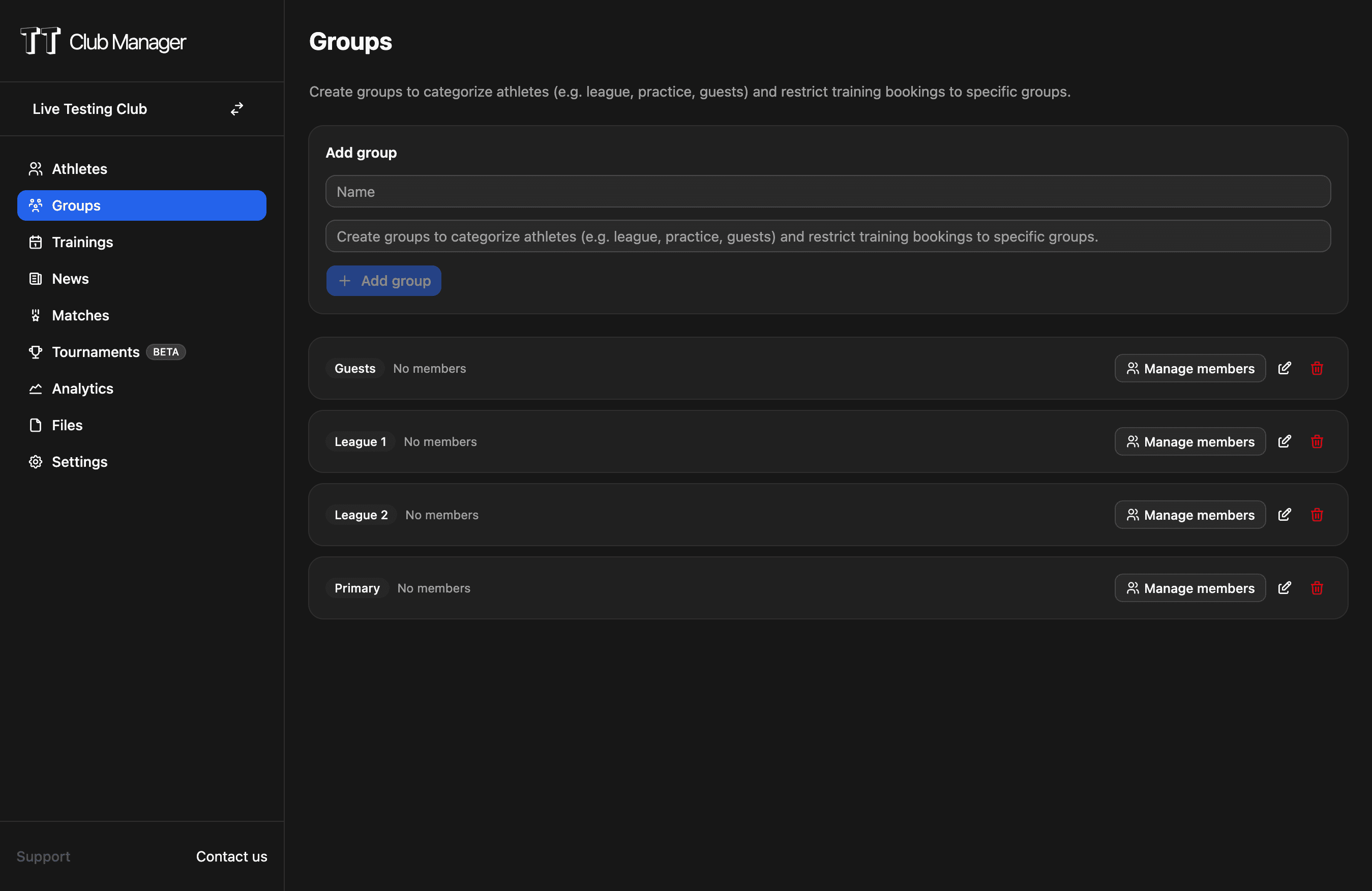Edit the League 1 group

coord(1285,441)
